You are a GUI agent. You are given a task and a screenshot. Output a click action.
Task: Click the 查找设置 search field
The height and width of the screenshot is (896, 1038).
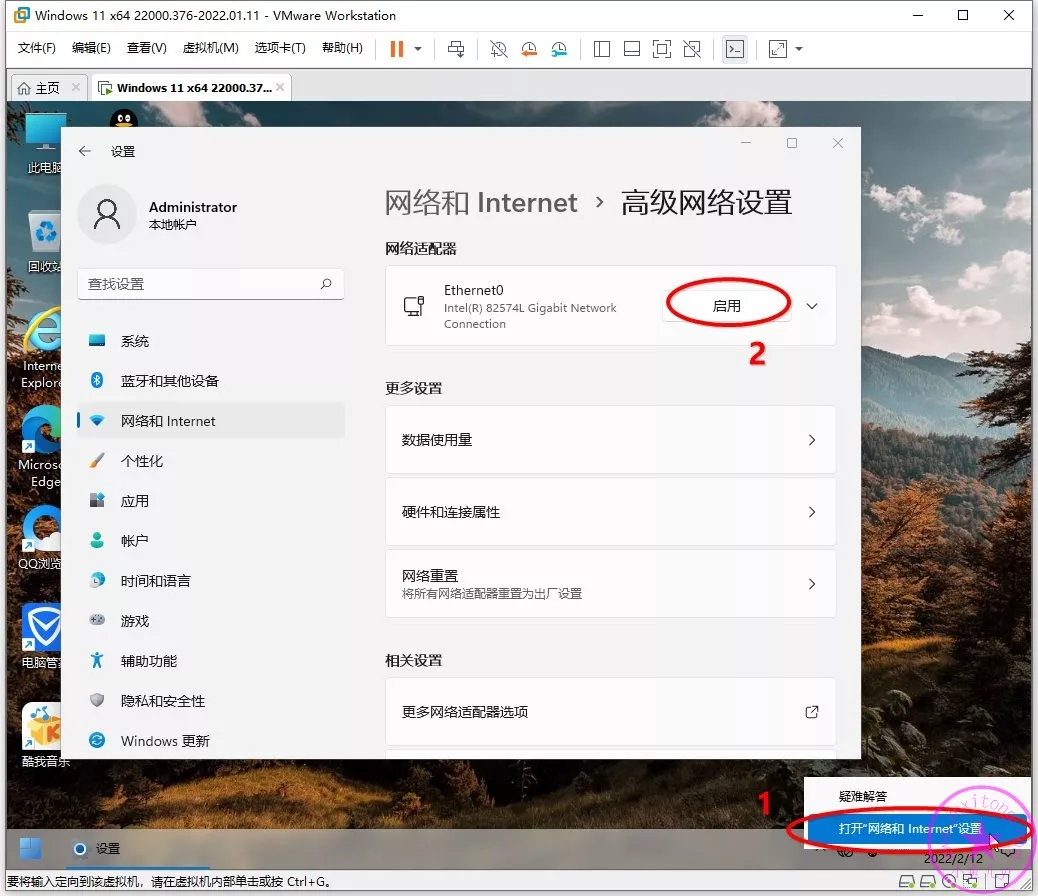(200, 284)
